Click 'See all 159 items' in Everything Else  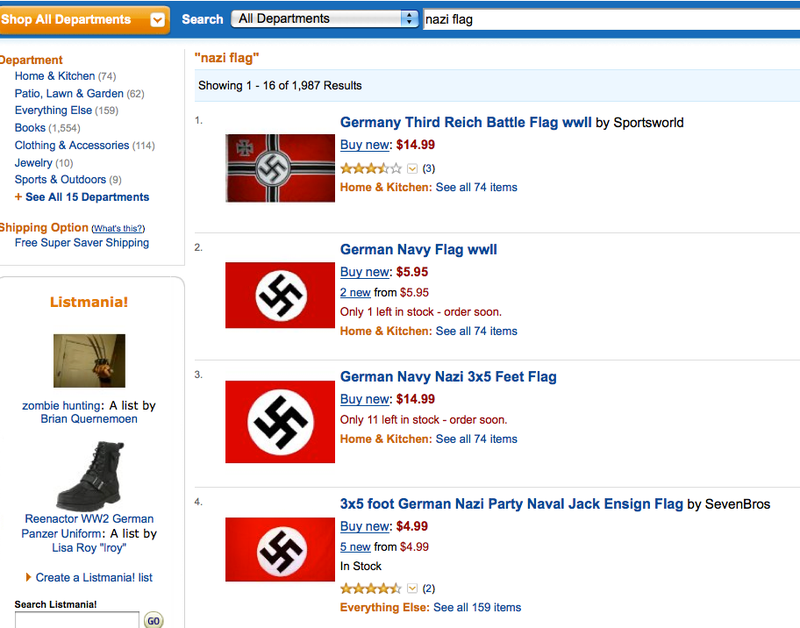[477, 607]
